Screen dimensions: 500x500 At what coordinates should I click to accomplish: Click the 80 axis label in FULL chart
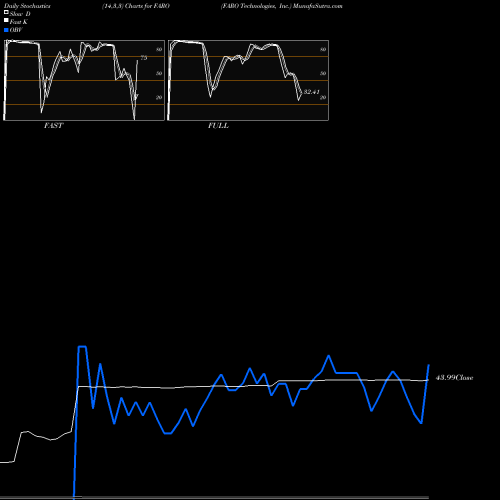pyautogui.click(x=323, y=49)
